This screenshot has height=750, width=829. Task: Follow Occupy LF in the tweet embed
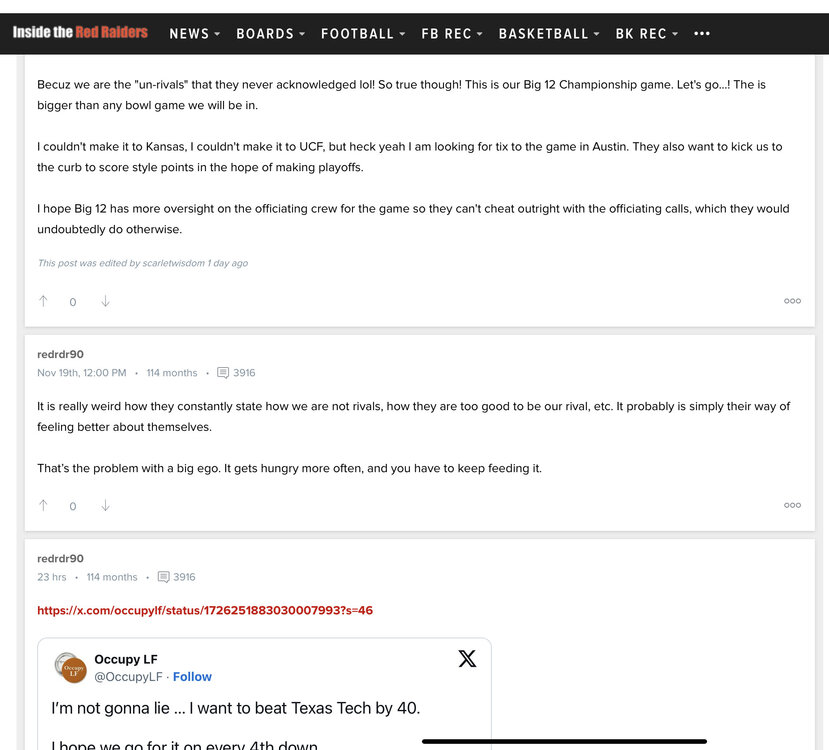pyautogui.click(x=192, y=677)
